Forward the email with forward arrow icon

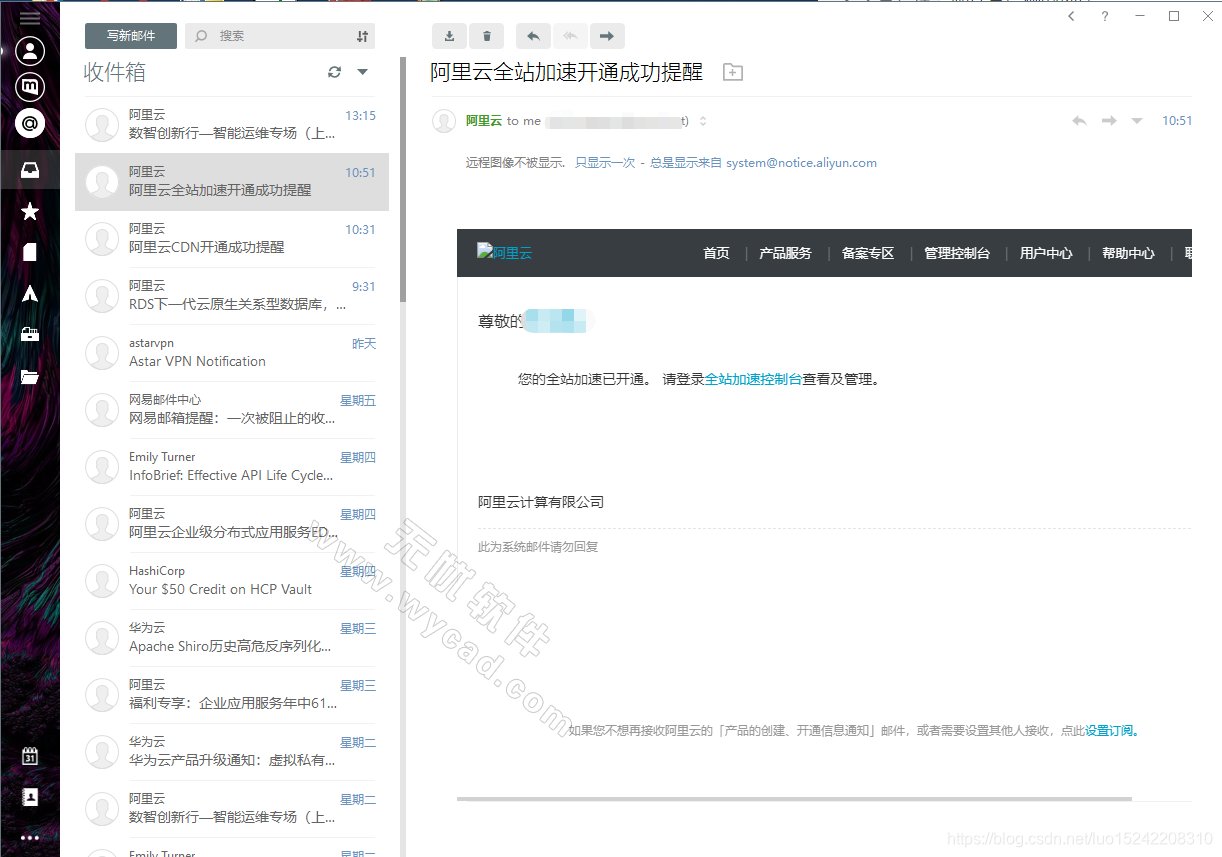click(x=607, y=35)
